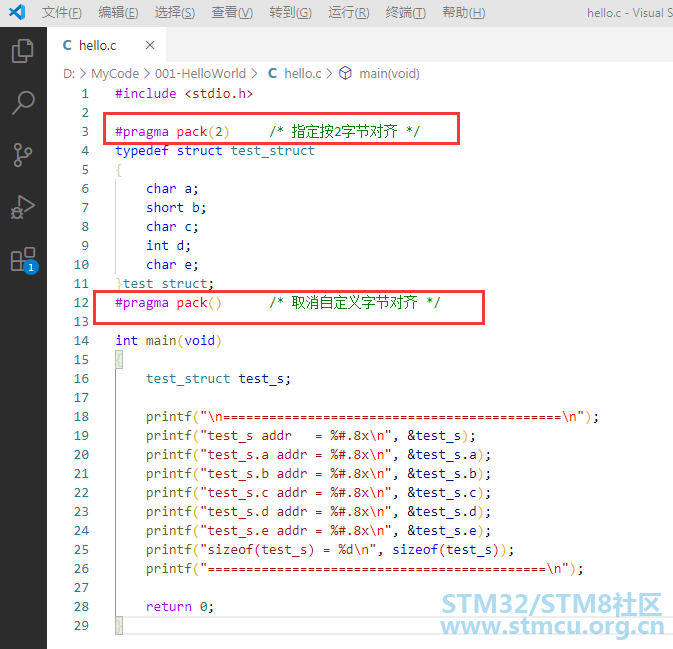Screen dimensions: 673x649
Task: Click the D: breadcrumb segment
Action: [69, 73]
